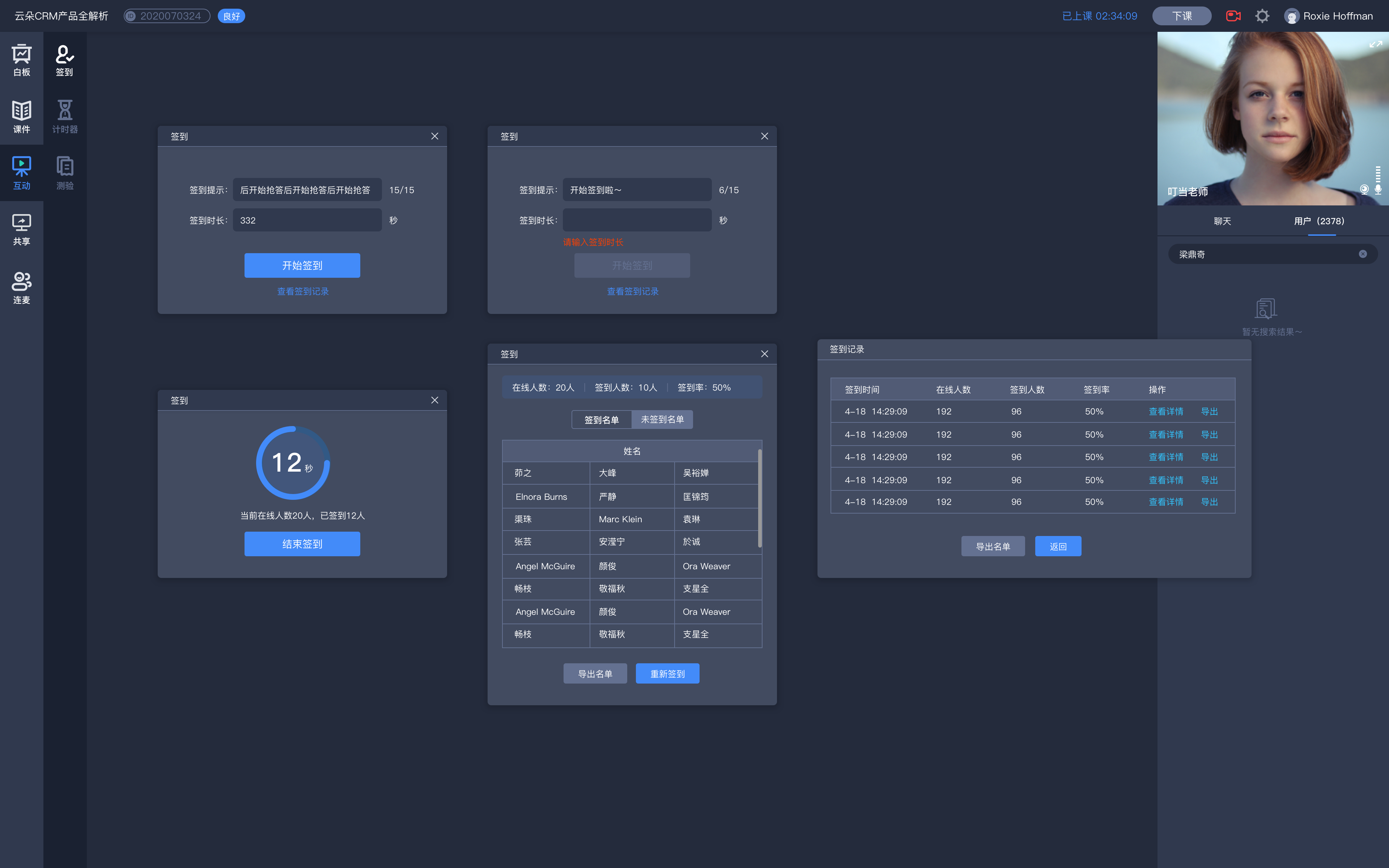
Task: Click 查看签到记录 link in first dialog
Action: 303,291
